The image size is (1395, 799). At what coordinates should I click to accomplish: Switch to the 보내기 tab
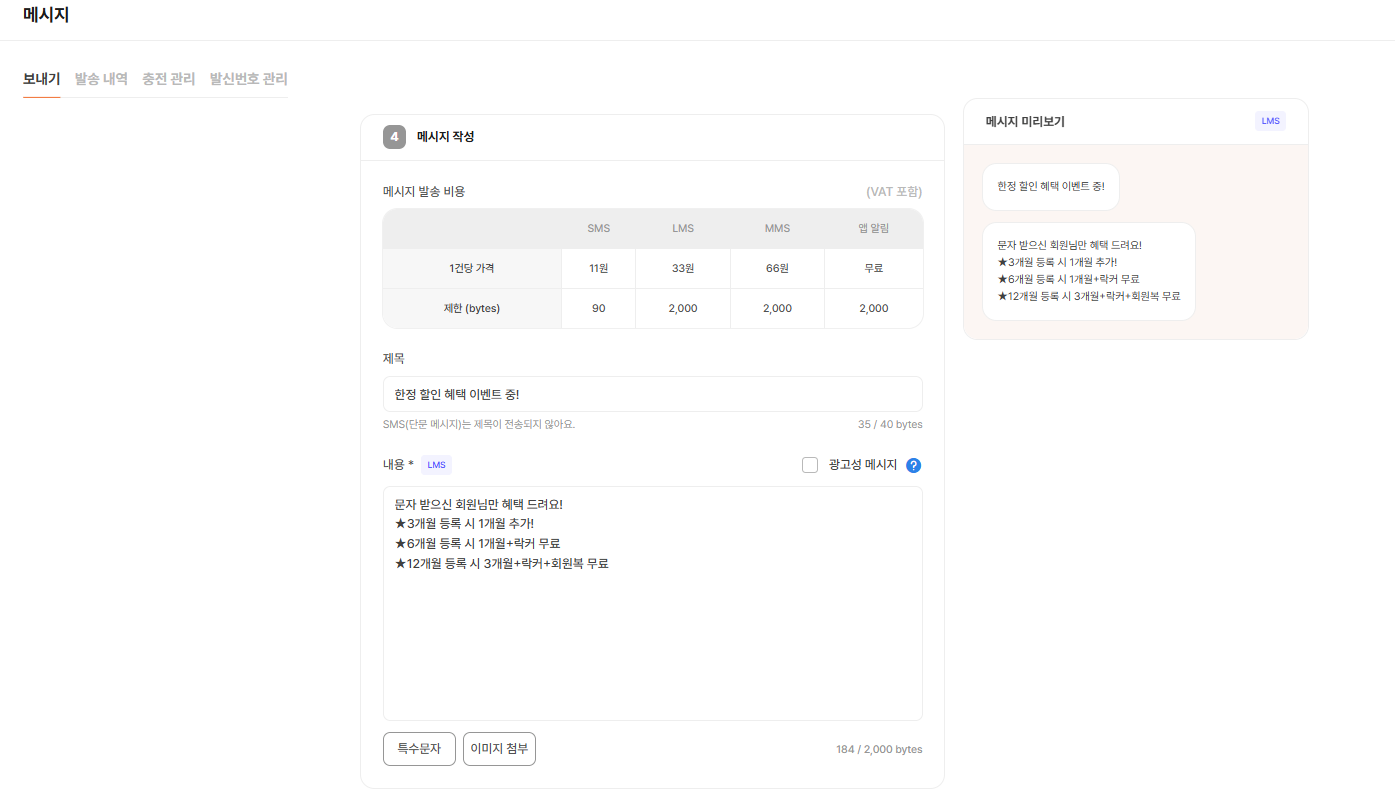click(x=41, y=79)
